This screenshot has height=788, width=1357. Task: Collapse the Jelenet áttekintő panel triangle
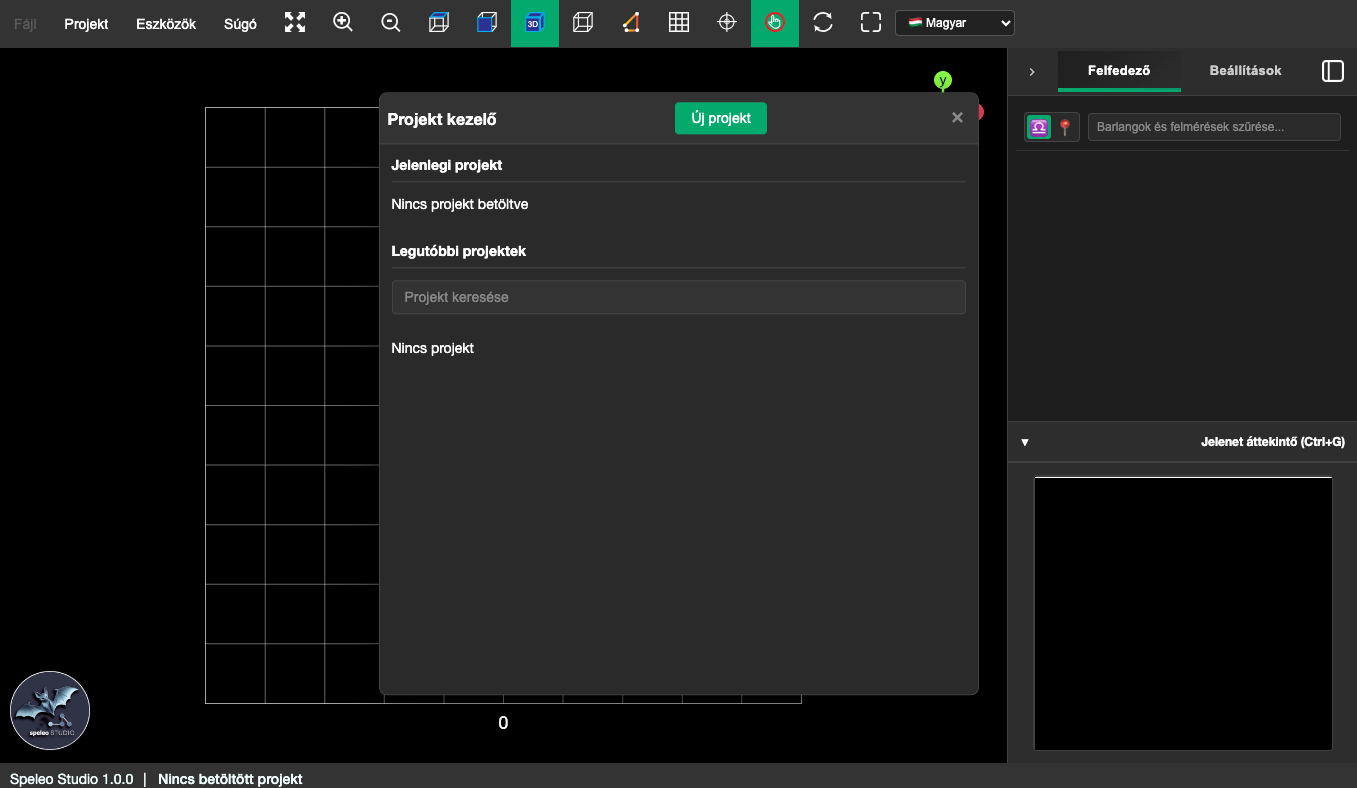click(1024, 442)
